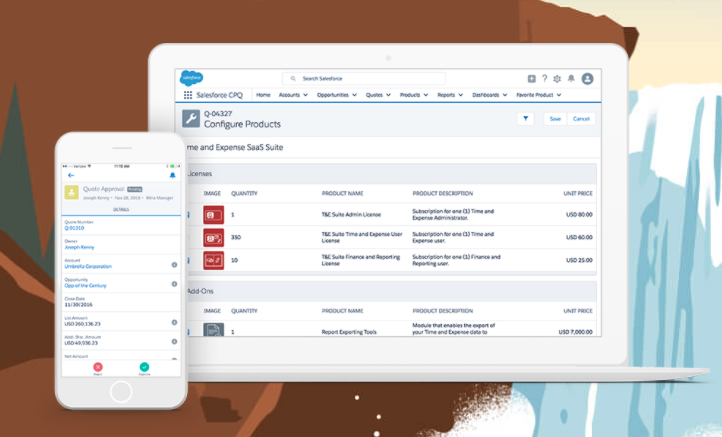The image size is (722, 437).
Task: Click the T&E Suite Admin License image
Action: tap(214, 215)
